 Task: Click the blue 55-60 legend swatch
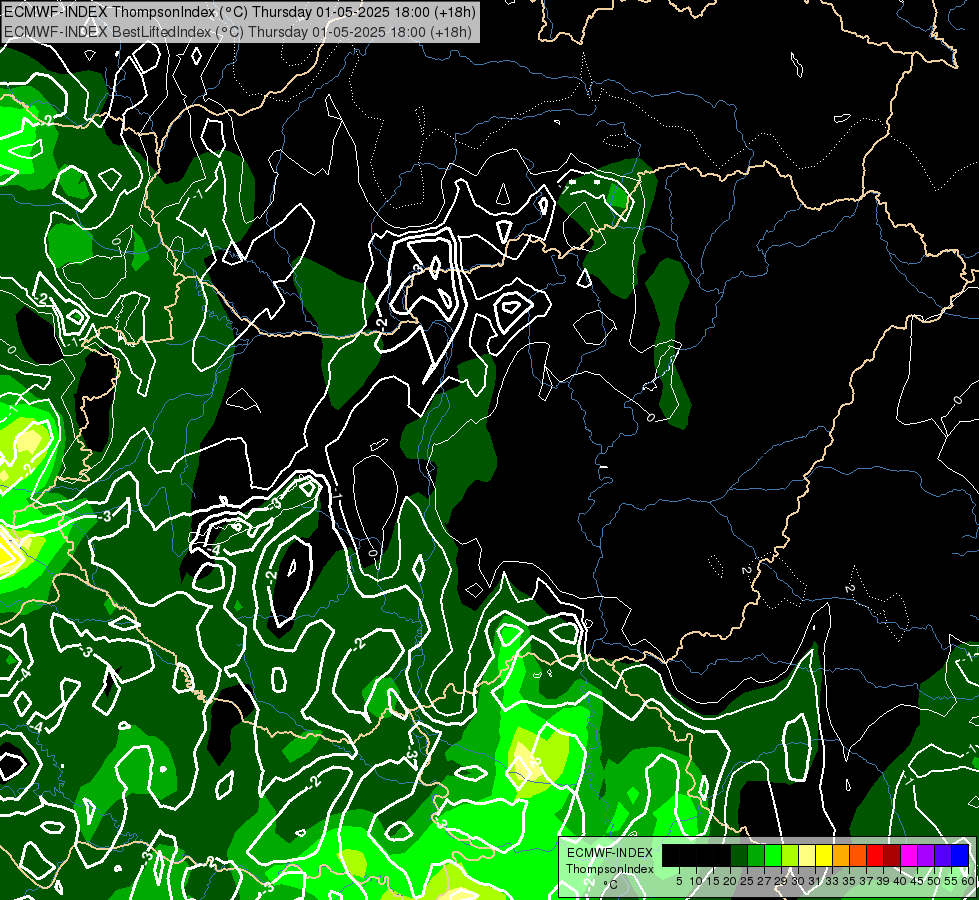tap(960, 855)
